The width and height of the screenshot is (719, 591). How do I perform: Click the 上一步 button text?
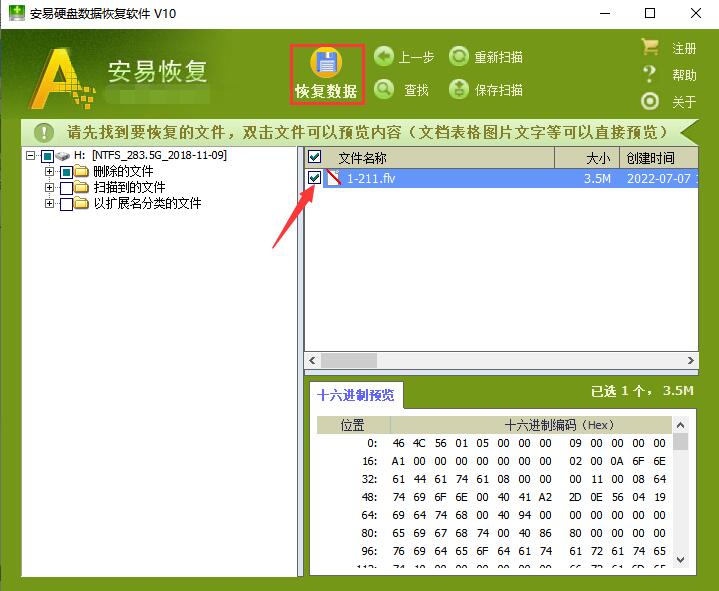click(416, 57)
